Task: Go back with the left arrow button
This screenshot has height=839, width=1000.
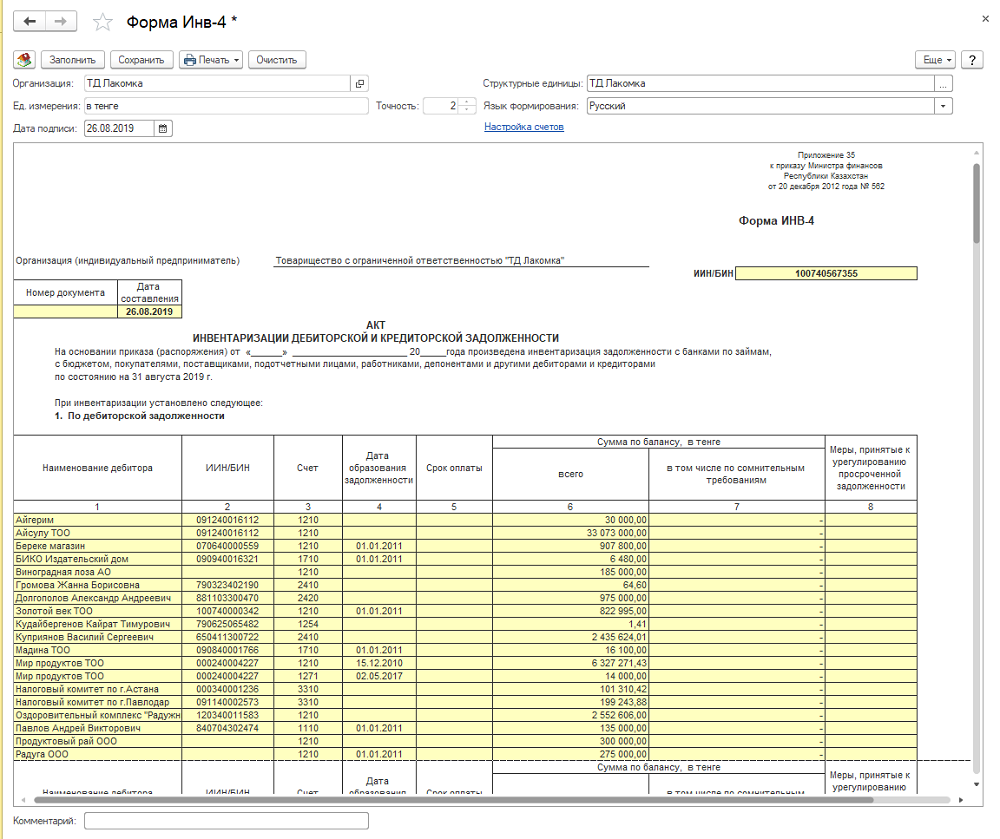Action: pos(29,22)
